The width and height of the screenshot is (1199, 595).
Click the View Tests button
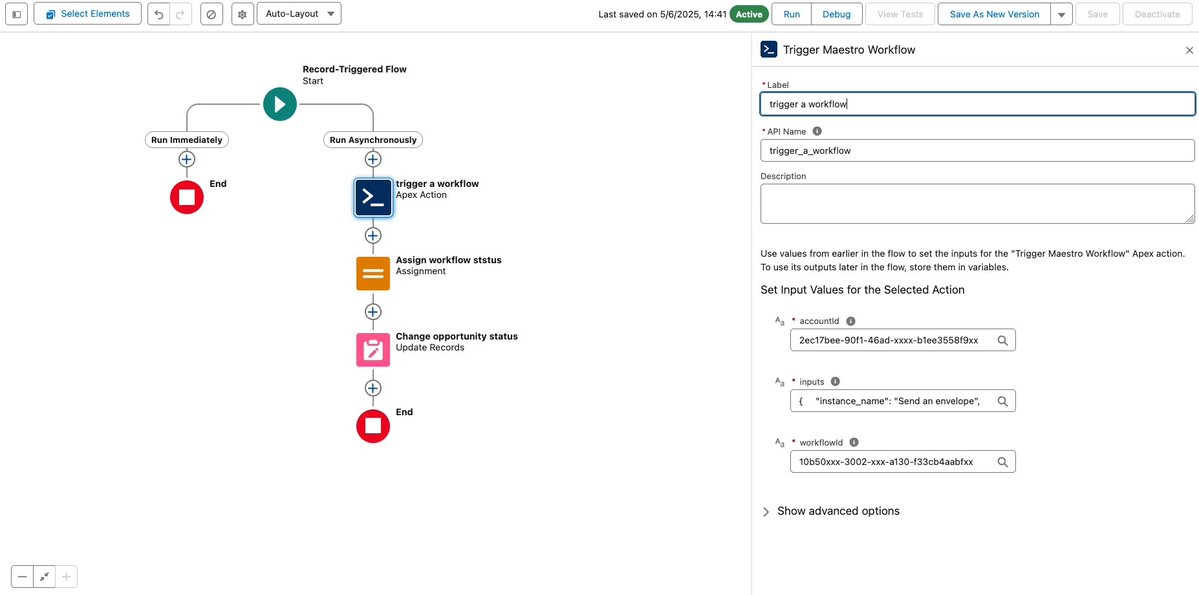pyautogui.click(x=900, y=15)
